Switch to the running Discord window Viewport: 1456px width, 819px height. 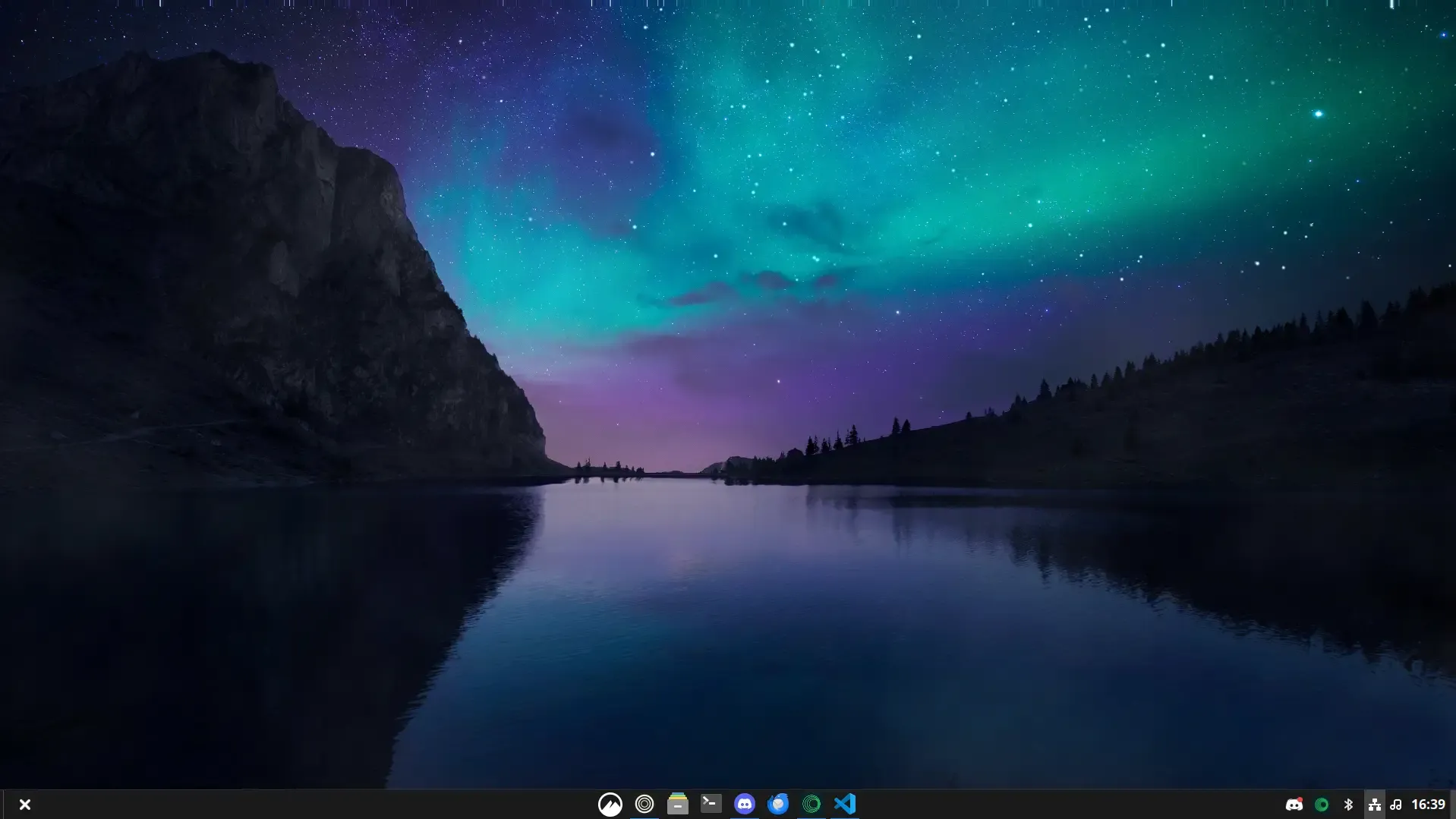point(745,804)
